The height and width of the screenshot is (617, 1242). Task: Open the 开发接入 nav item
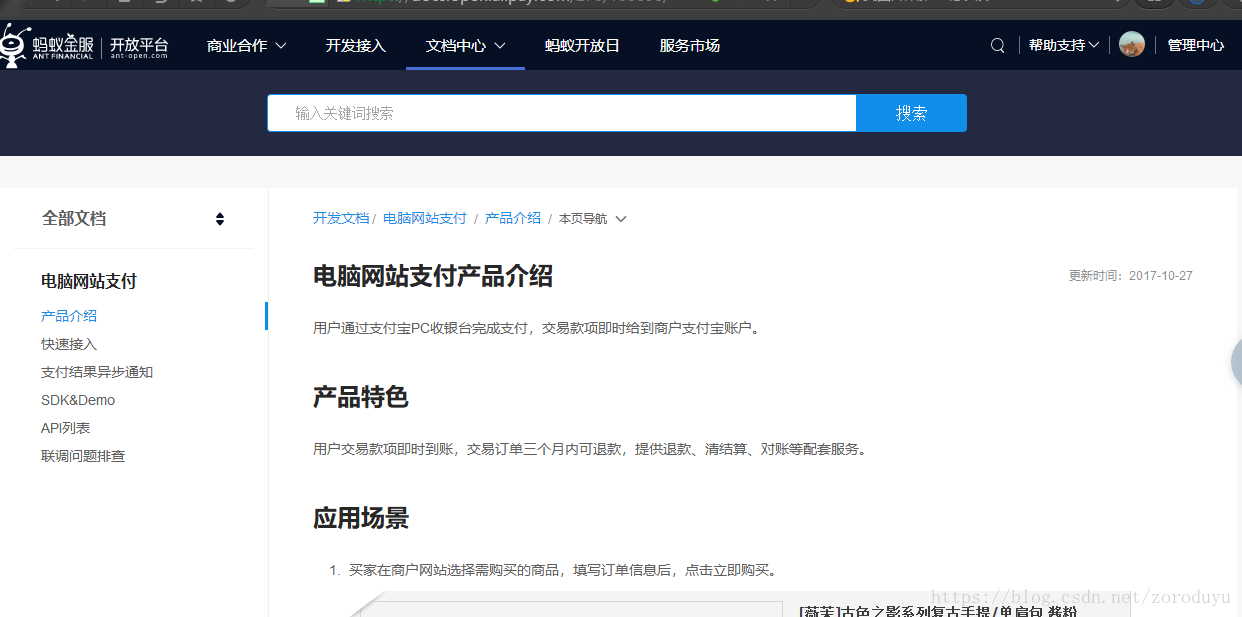[355, 46]
